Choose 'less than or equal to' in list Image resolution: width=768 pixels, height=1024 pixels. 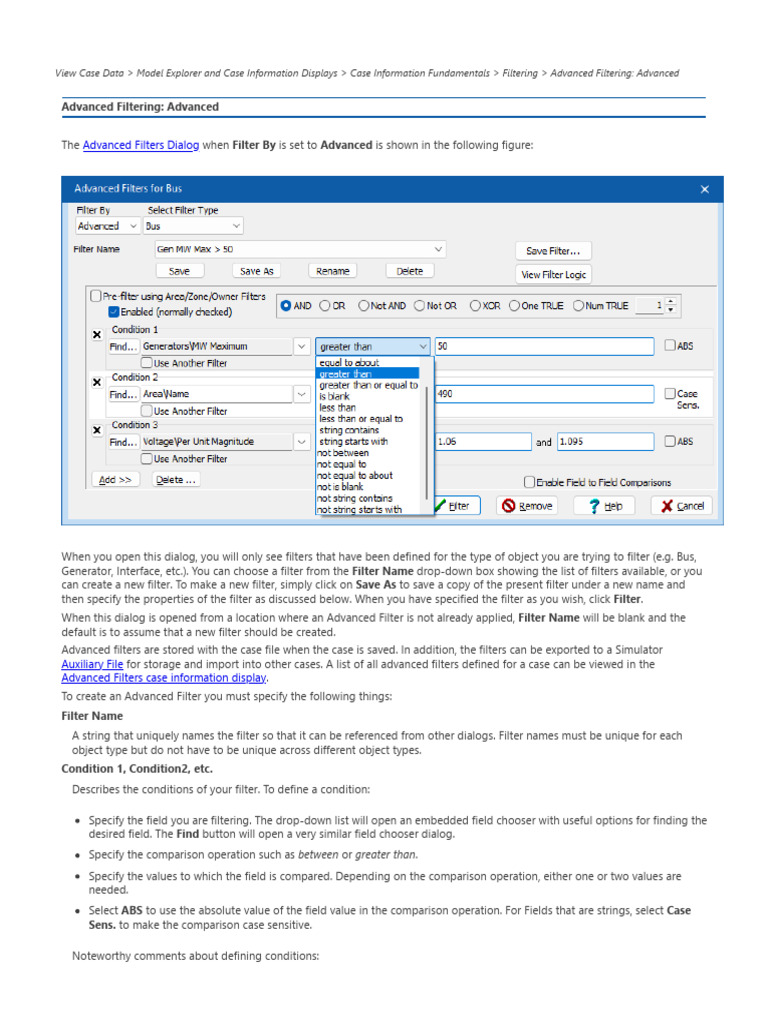point(361,419)
